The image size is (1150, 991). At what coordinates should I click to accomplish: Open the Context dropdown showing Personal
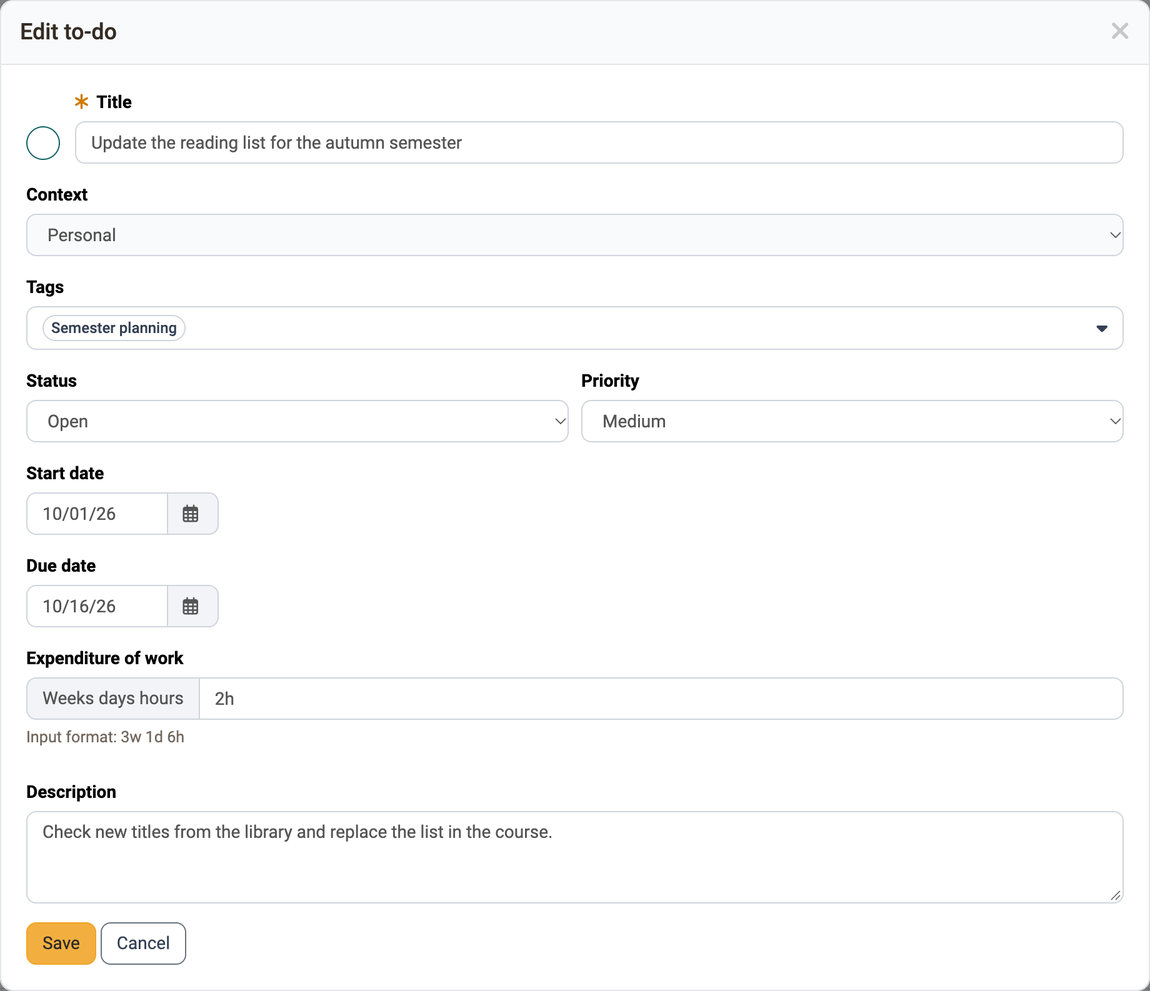[575, 235]
